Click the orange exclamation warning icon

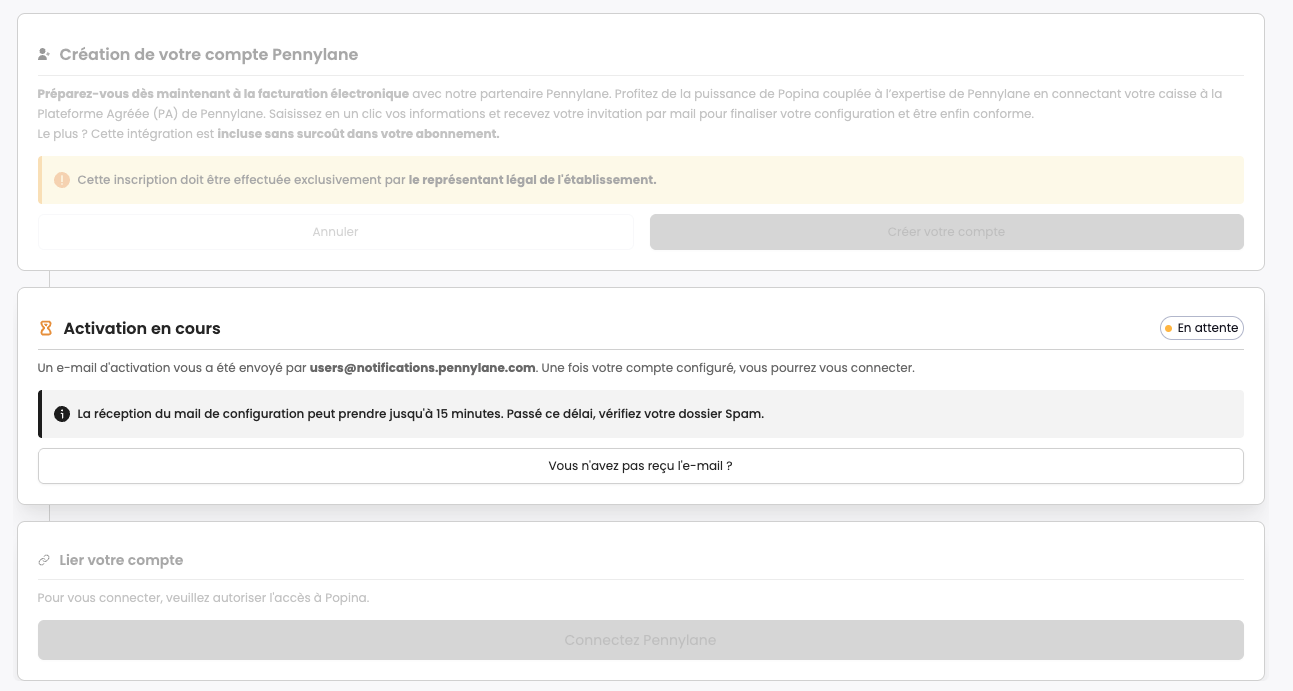click(62, 180)
